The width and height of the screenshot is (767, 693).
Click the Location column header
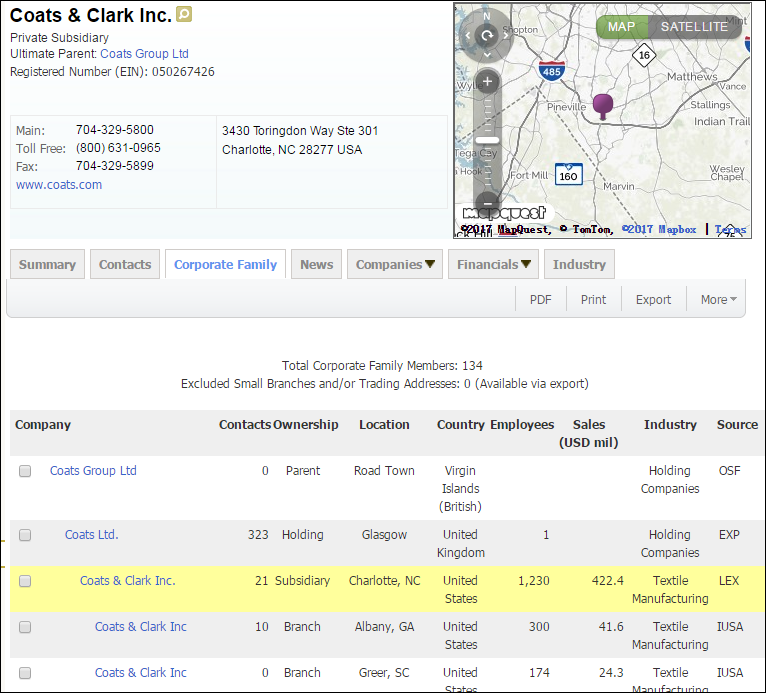pos(384,425)
